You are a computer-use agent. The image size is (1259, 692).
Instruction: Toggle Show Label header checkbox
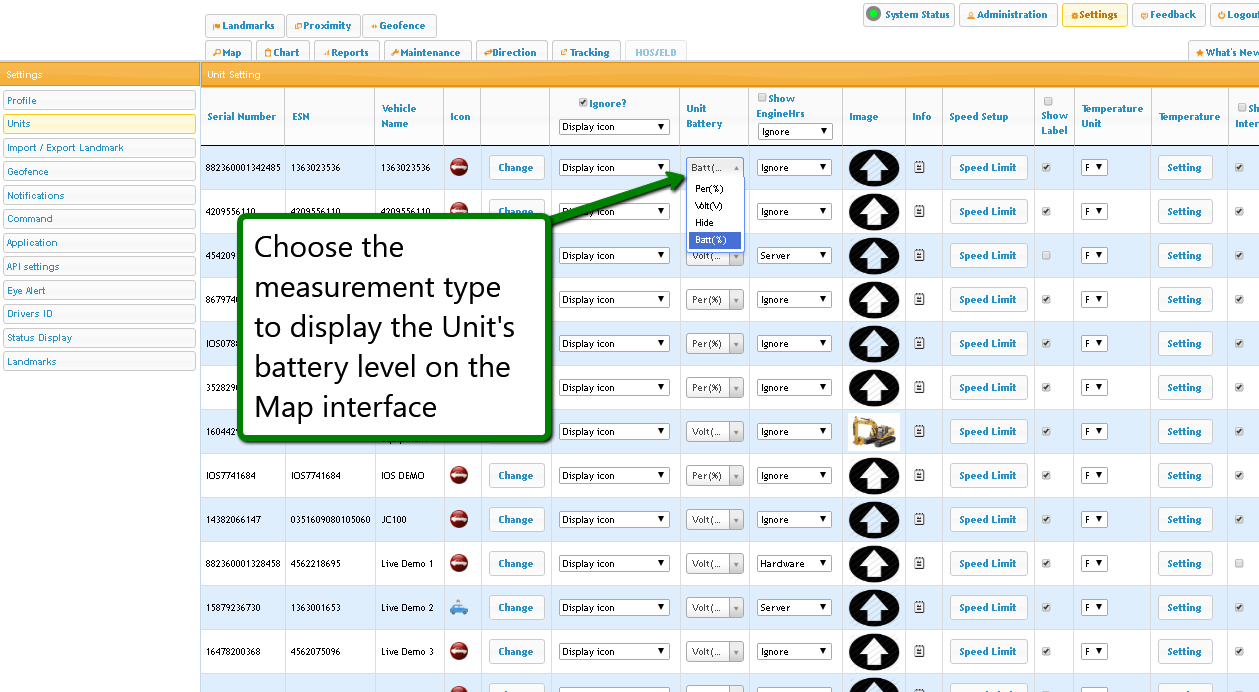(1048, 102)
